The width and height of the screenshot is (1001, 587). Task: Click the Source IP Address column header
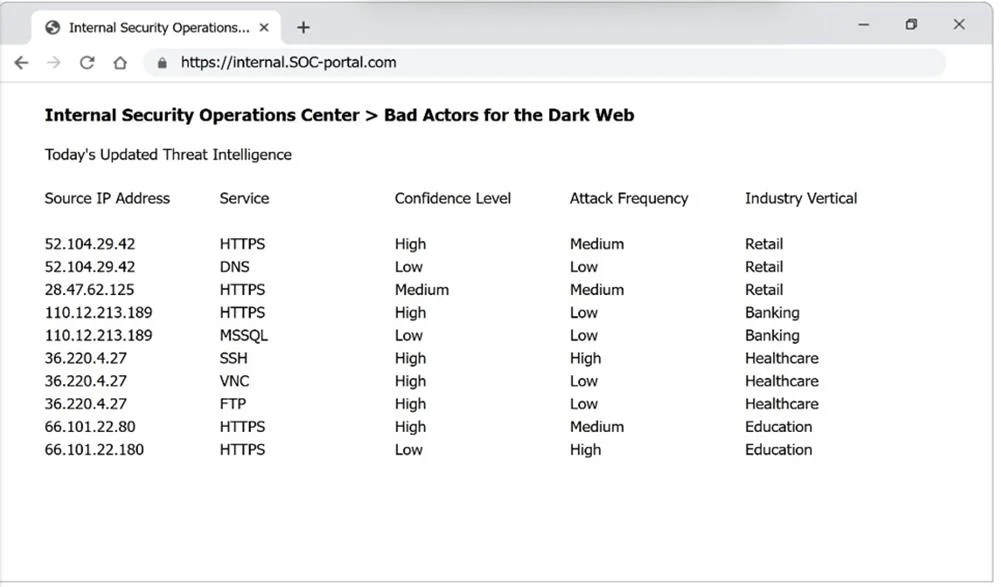tap(107, 199)
